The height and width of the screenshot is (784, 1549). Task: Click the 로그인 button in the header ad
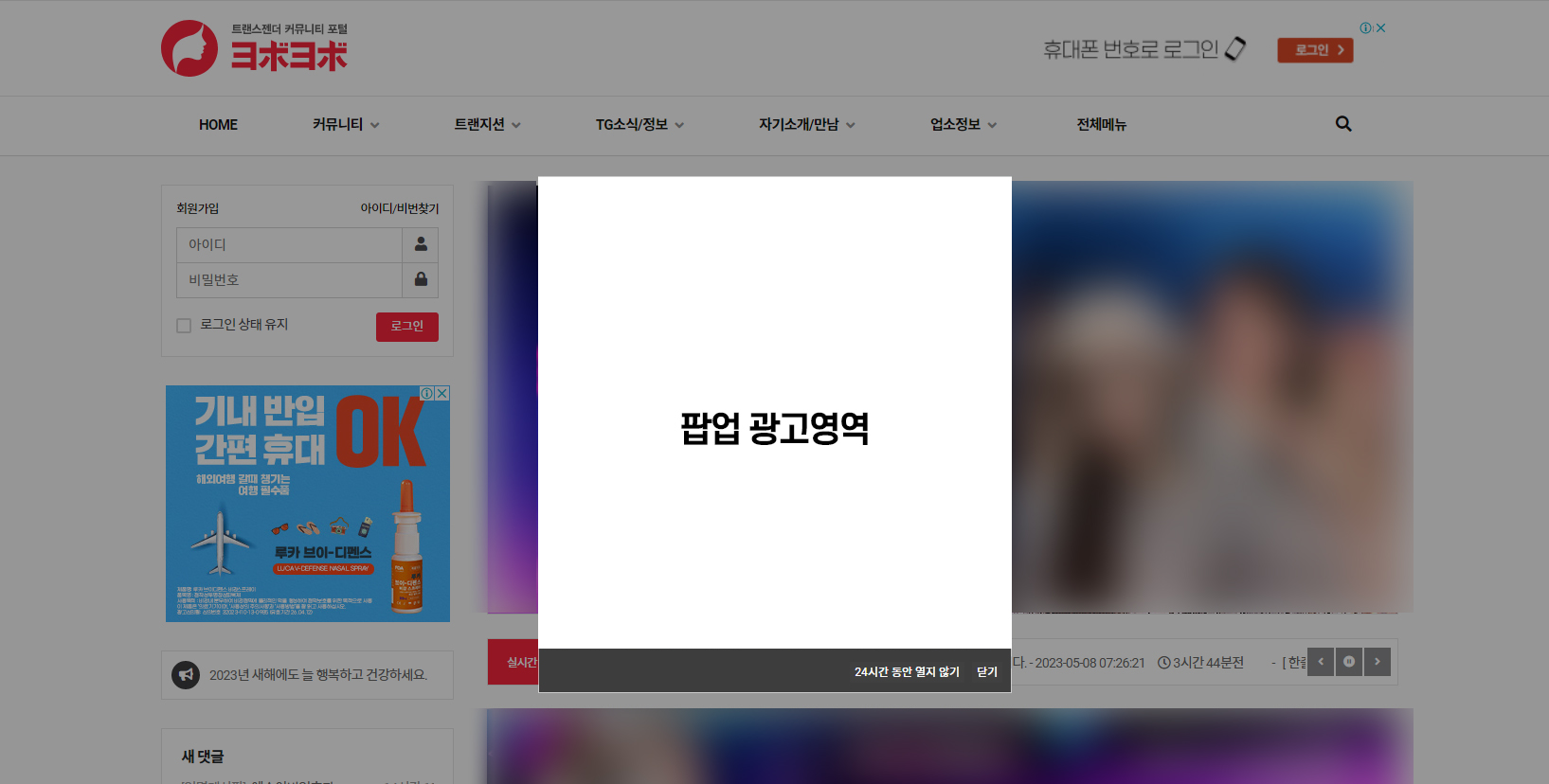pos(1315,50)
